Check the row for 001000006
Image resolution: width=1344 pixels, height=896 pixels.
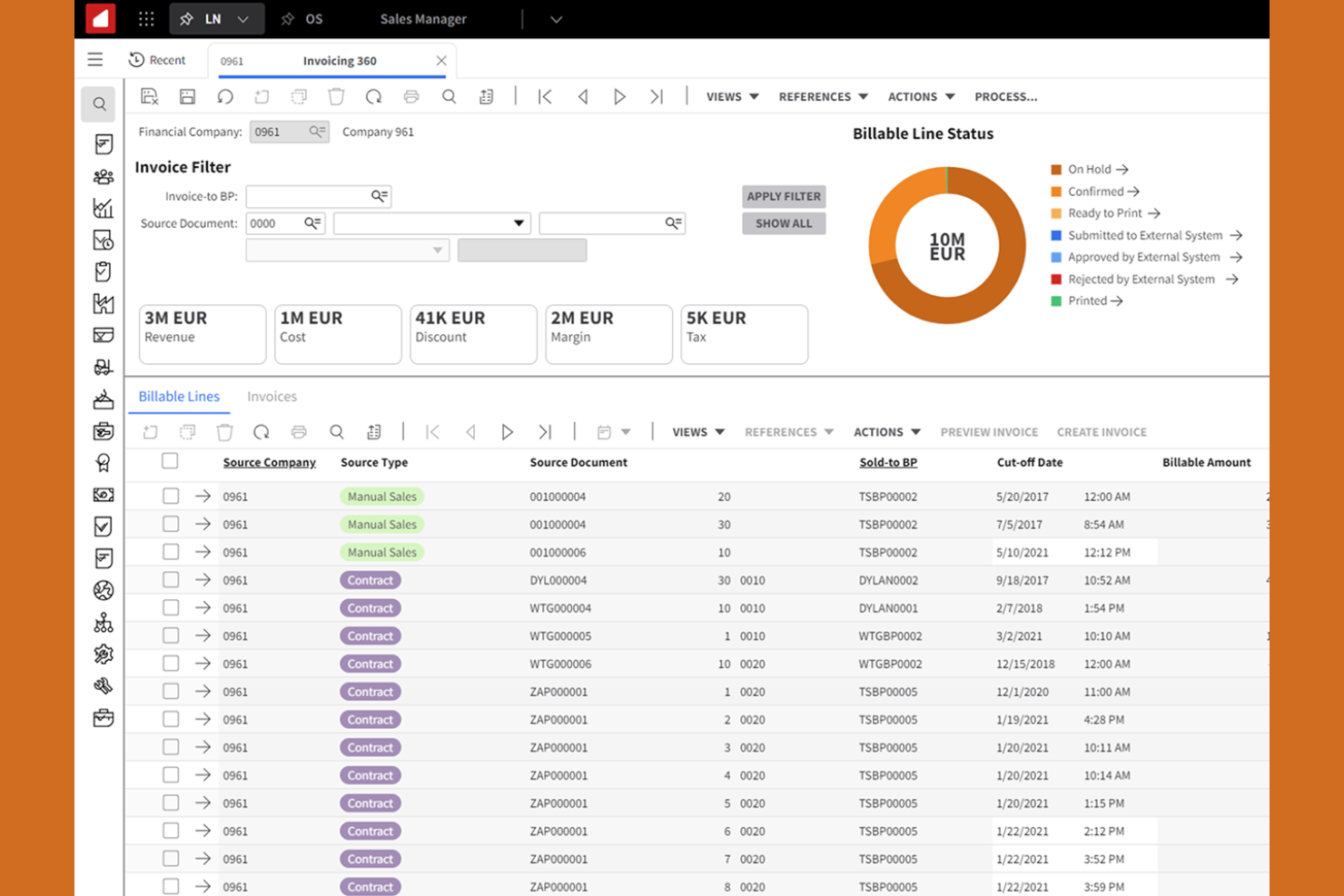tap(171, 552)
